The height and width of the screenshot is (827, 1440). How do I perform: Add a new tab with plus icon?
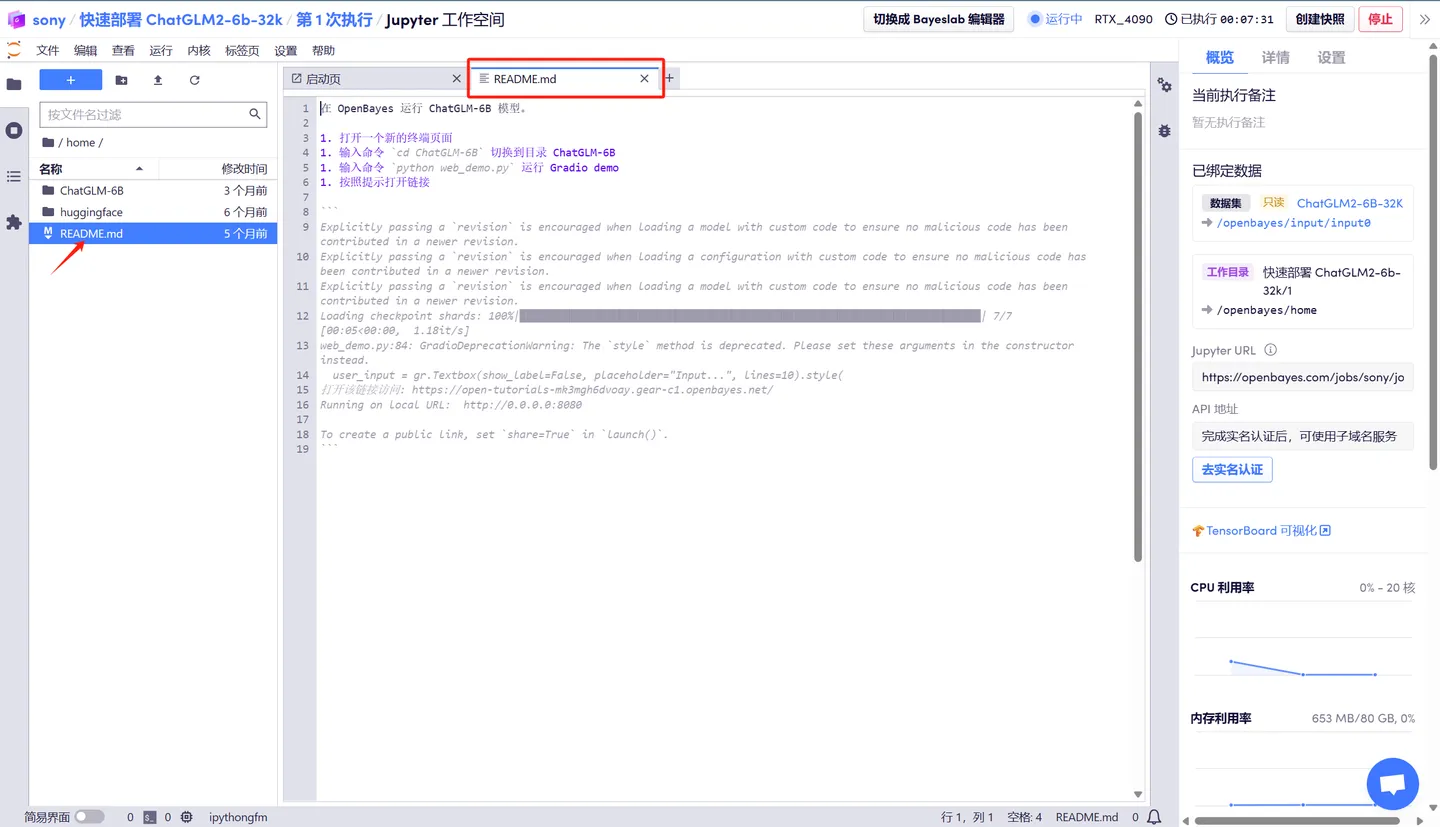[670, 78]
